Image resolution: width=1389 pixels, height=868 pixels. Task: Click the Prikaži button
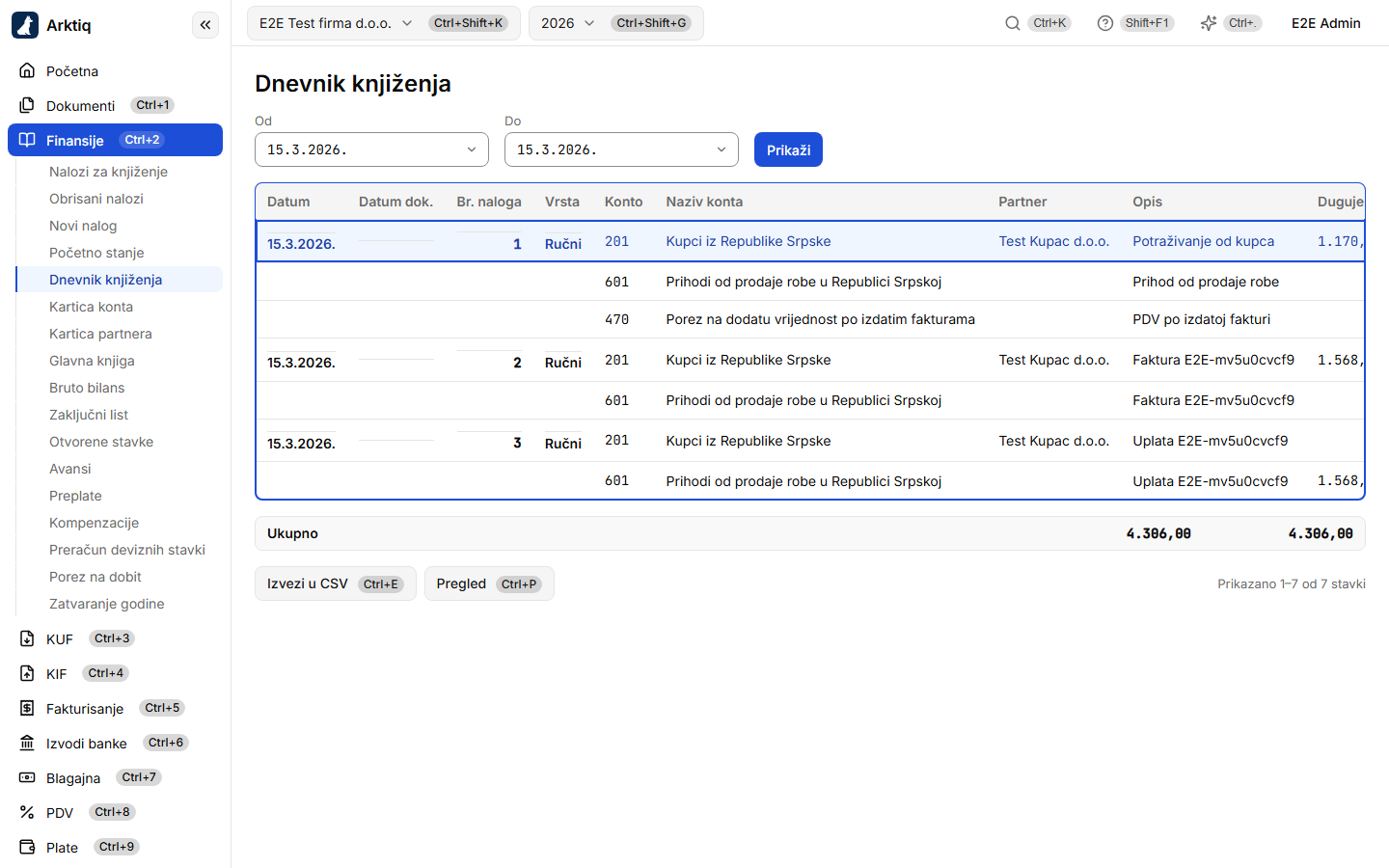788,149
